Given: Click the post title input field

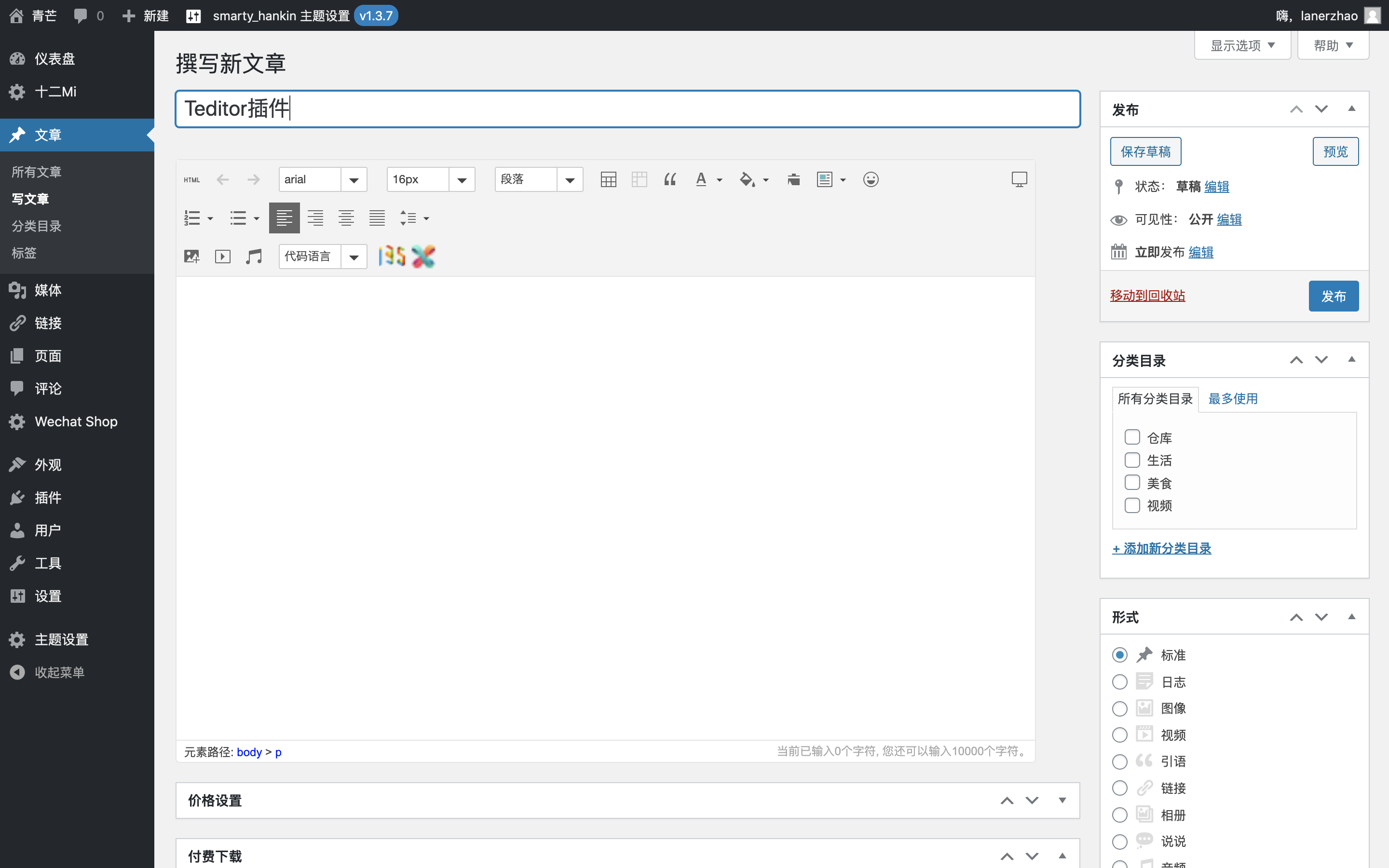Looking at the screenshot, I should pos(627,108).
